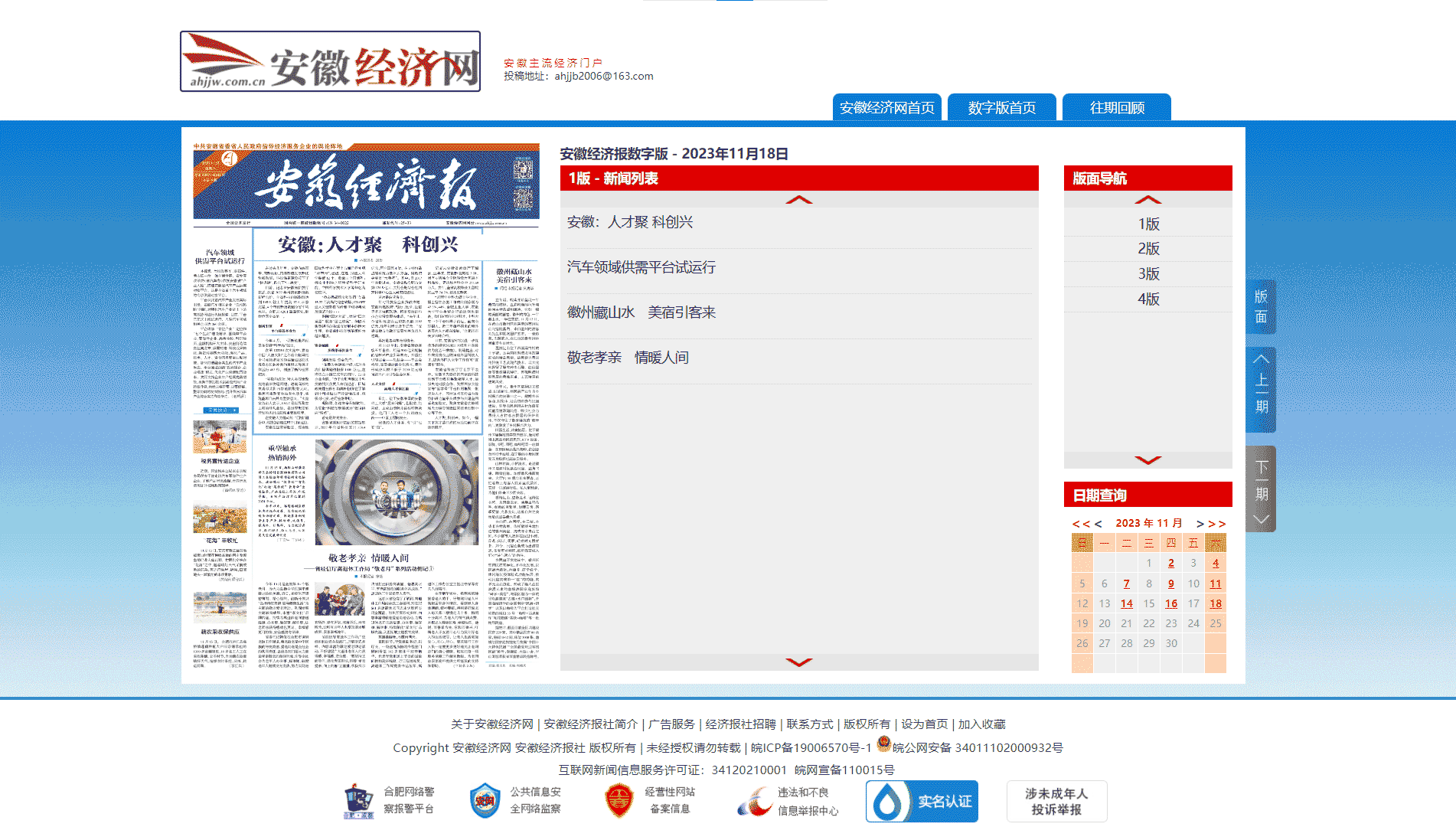Viewport: 1456px width, 827px height.
Task: Click the bearing factory photo on newspaper
Action: click(x=397, y=492)
